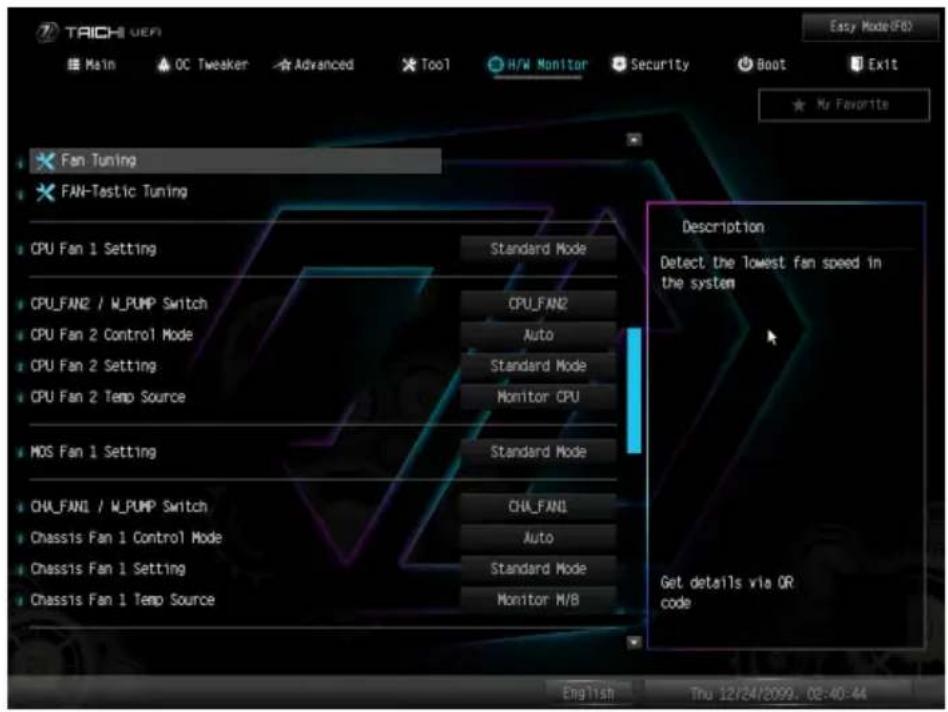The height and width of the screenshot is (712, 948).
Task: Select the MOS Fan 1 Setting label
Action: [x=94, y=452]
